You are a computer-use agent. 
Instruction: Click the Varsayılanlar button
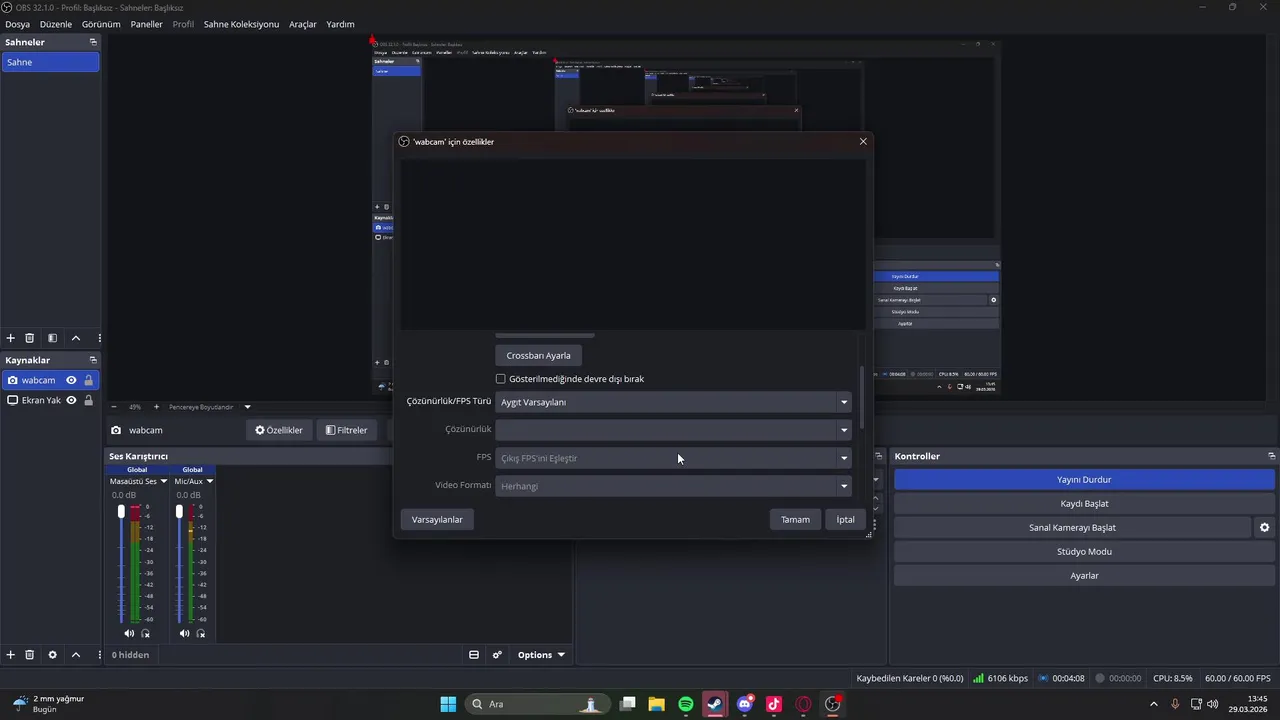click(437, 519)
